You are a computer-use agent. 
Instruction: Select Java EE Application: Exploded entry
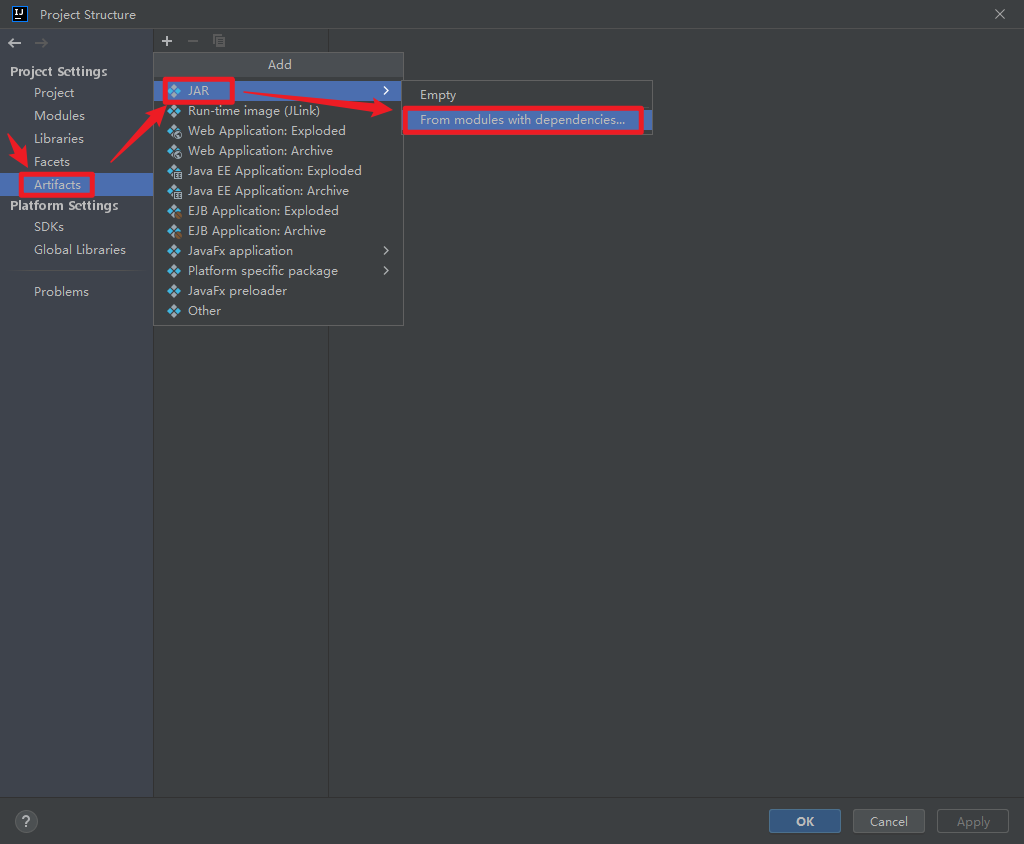coord(278,171)
